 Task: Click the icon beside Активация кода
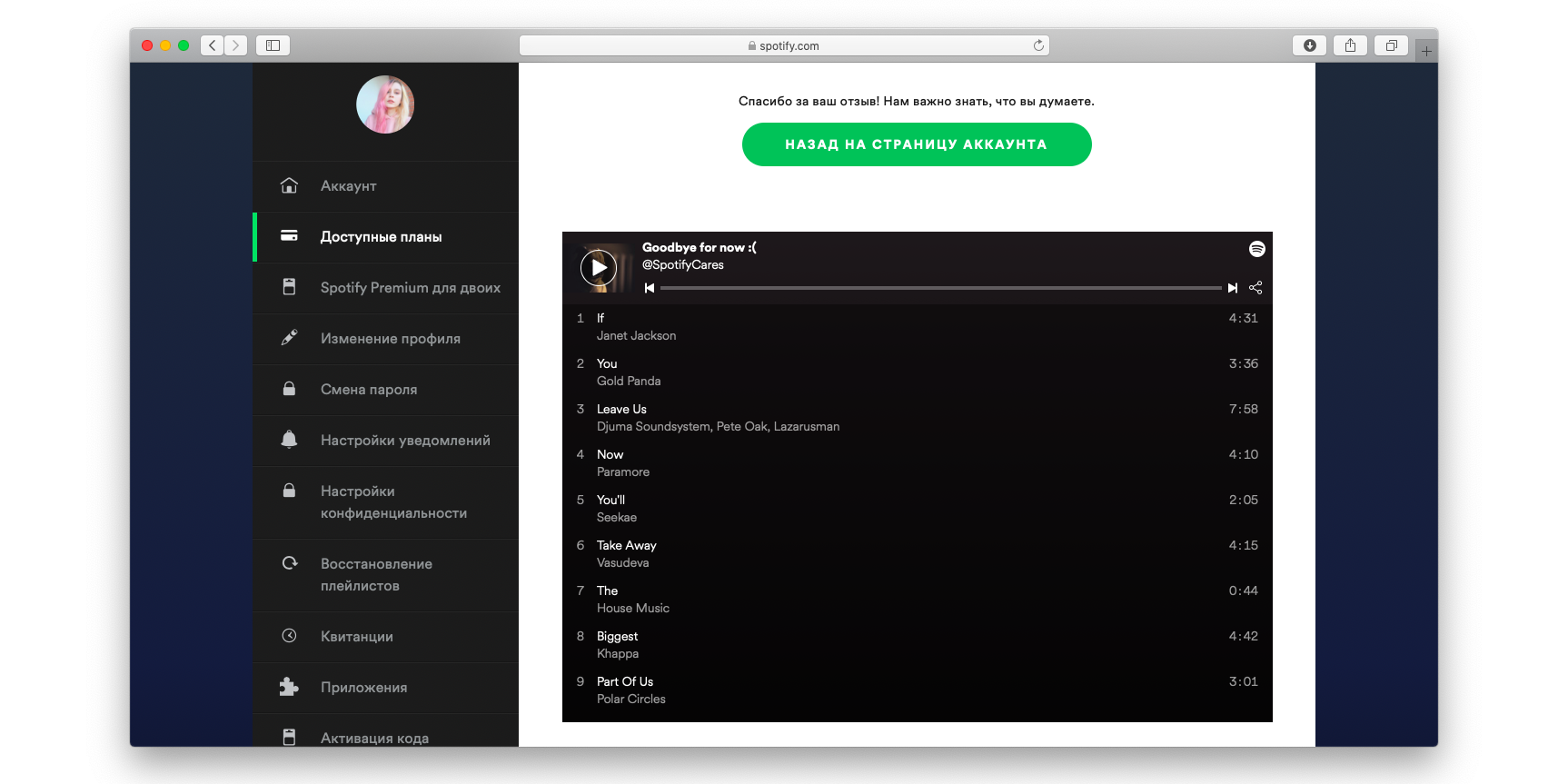289,737
